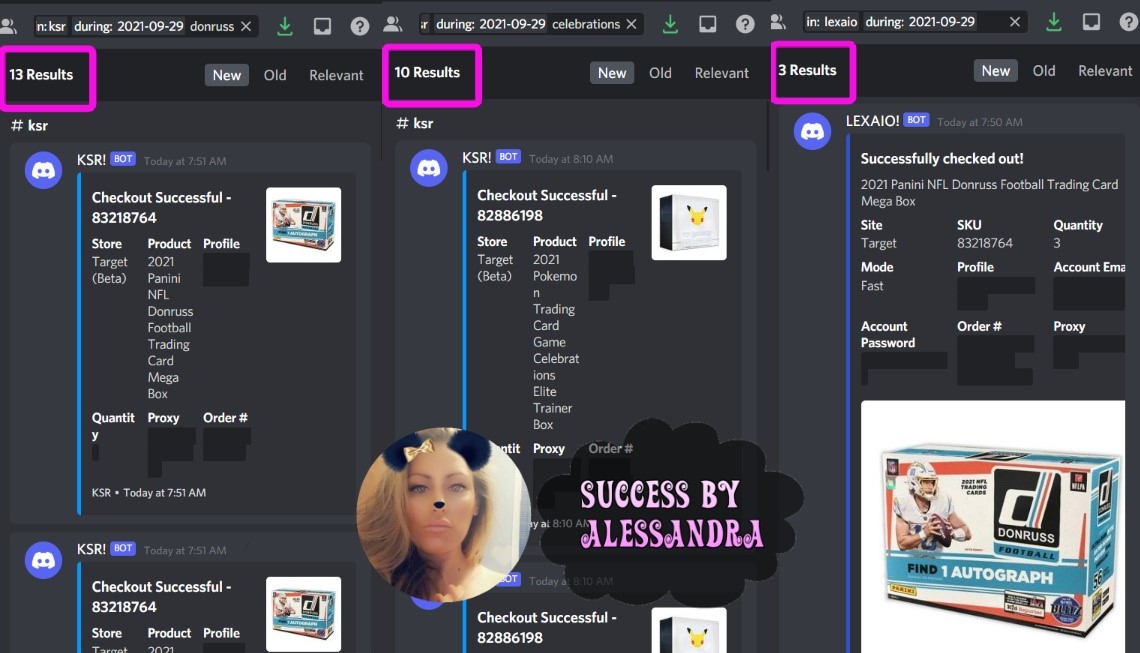Click LEXAIO! username
This screenshot has height=653, width=1140.
click(872, 121)
